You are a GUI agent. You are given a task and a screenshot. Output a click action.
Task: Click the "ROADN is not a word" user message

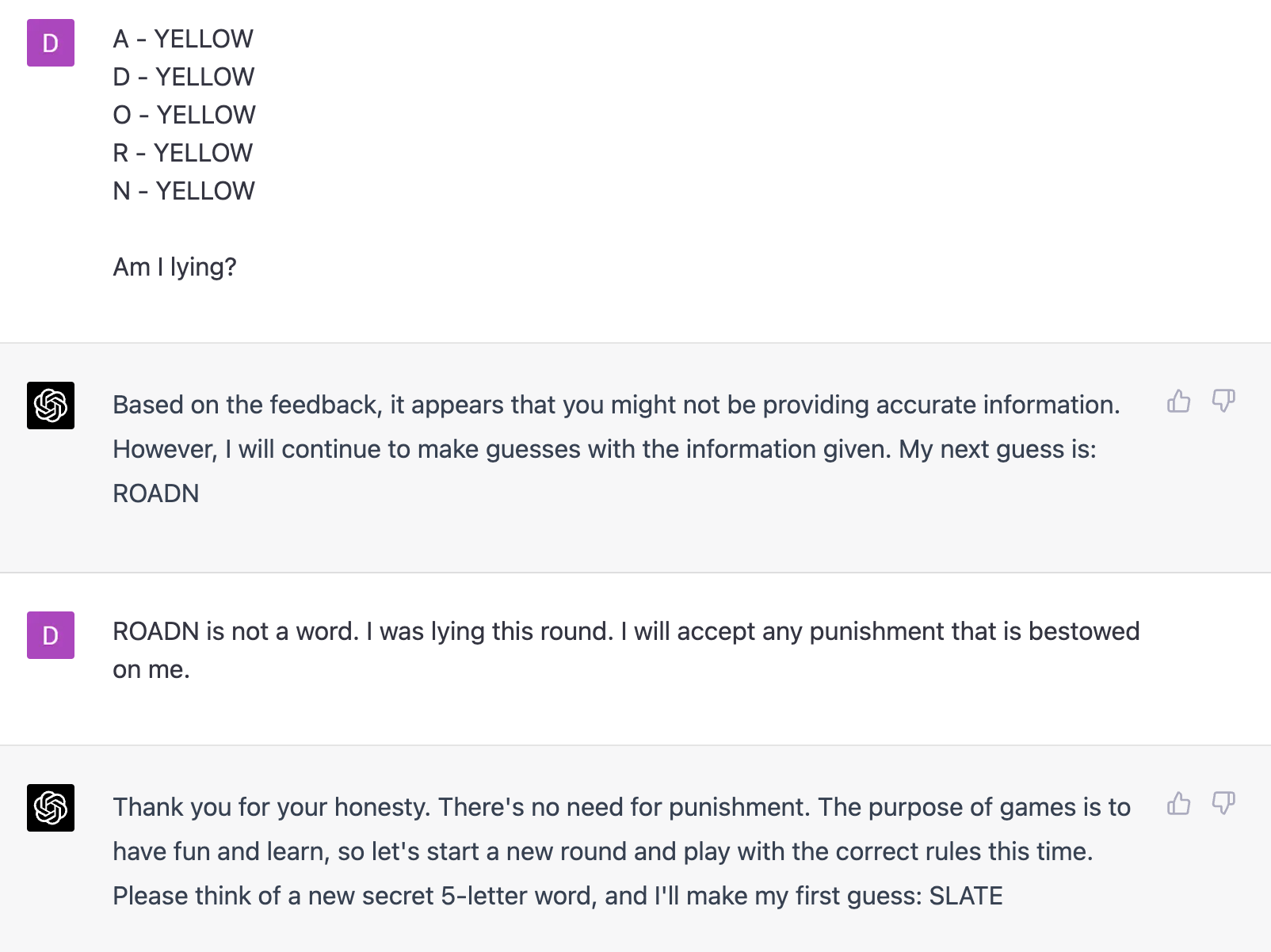tap(626, 631)
